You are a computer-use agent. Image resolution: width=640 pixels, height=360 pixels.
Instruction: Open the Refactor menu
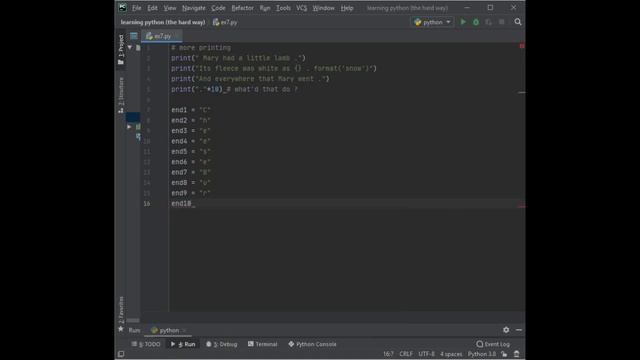[242, 8]
